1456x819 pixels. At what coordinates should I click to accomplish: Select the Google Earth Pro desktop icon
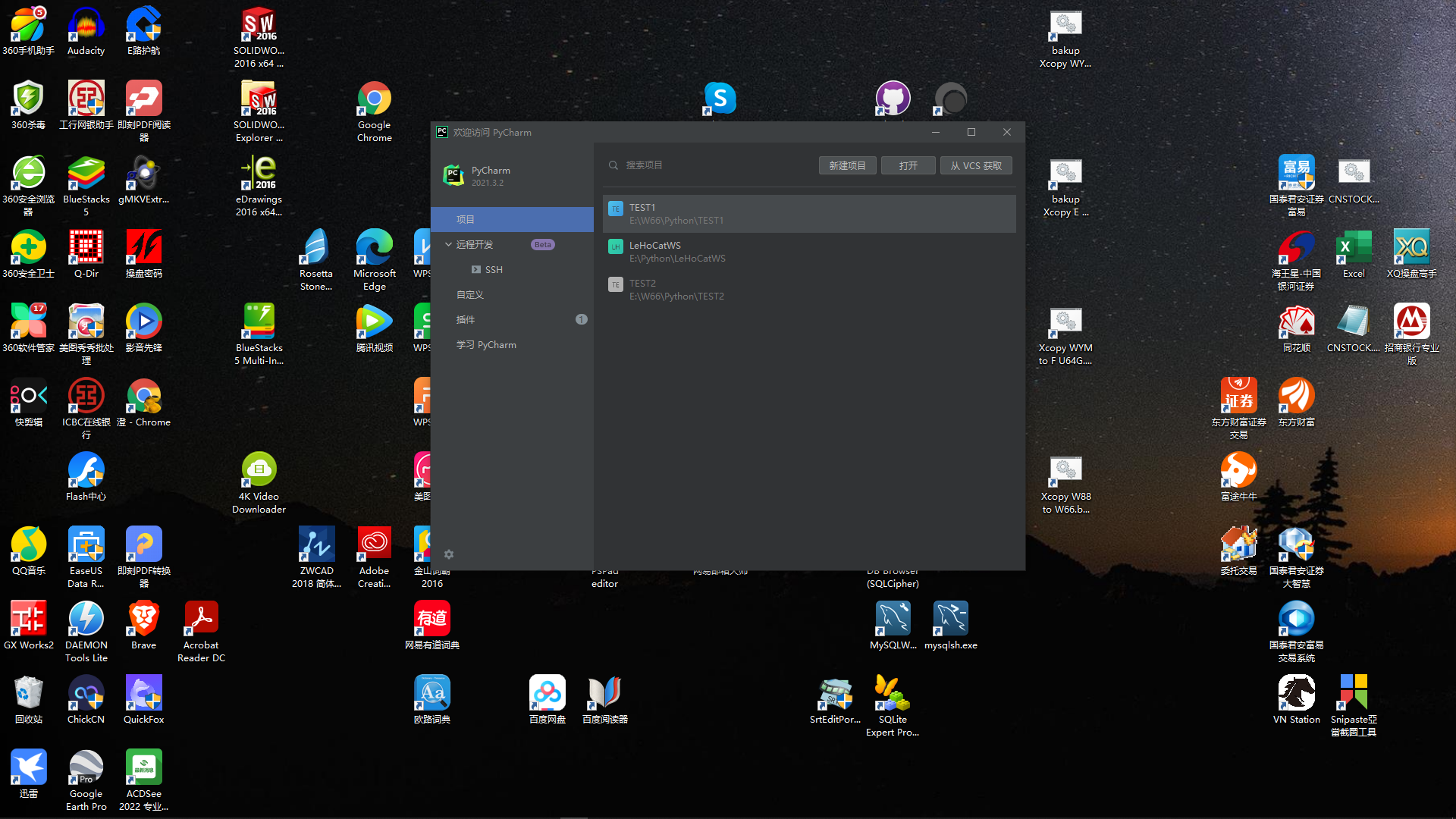click(86, 780)
